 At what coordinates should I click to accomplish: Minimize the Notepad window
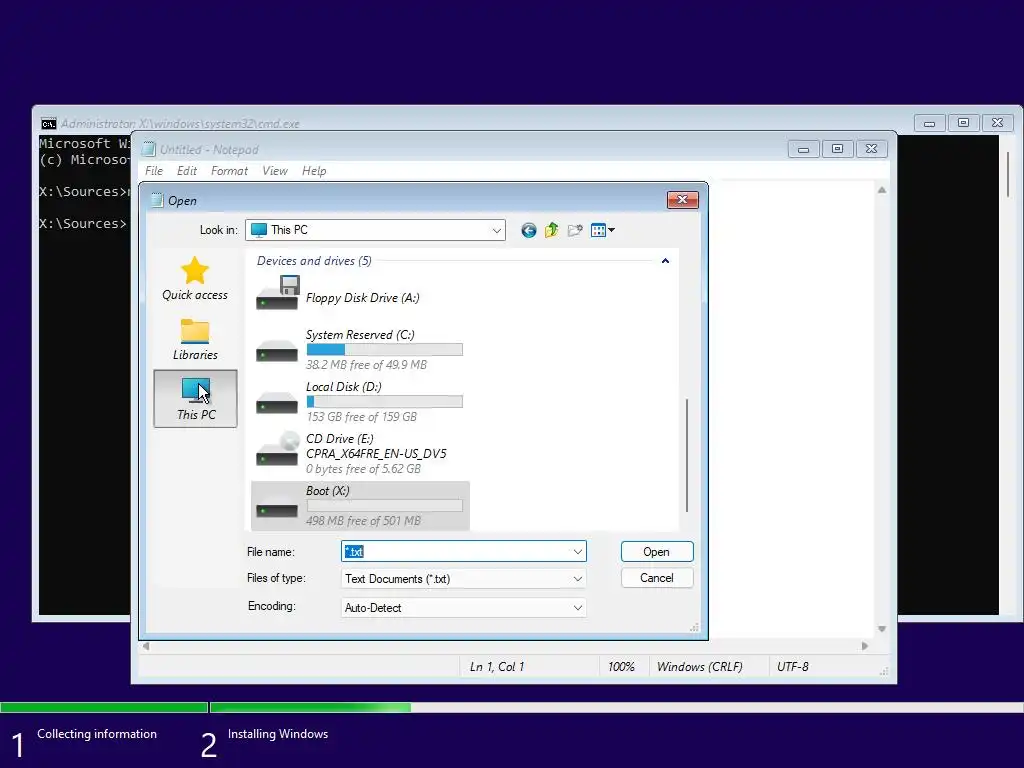pyautogui.click(x=803, y=150)
